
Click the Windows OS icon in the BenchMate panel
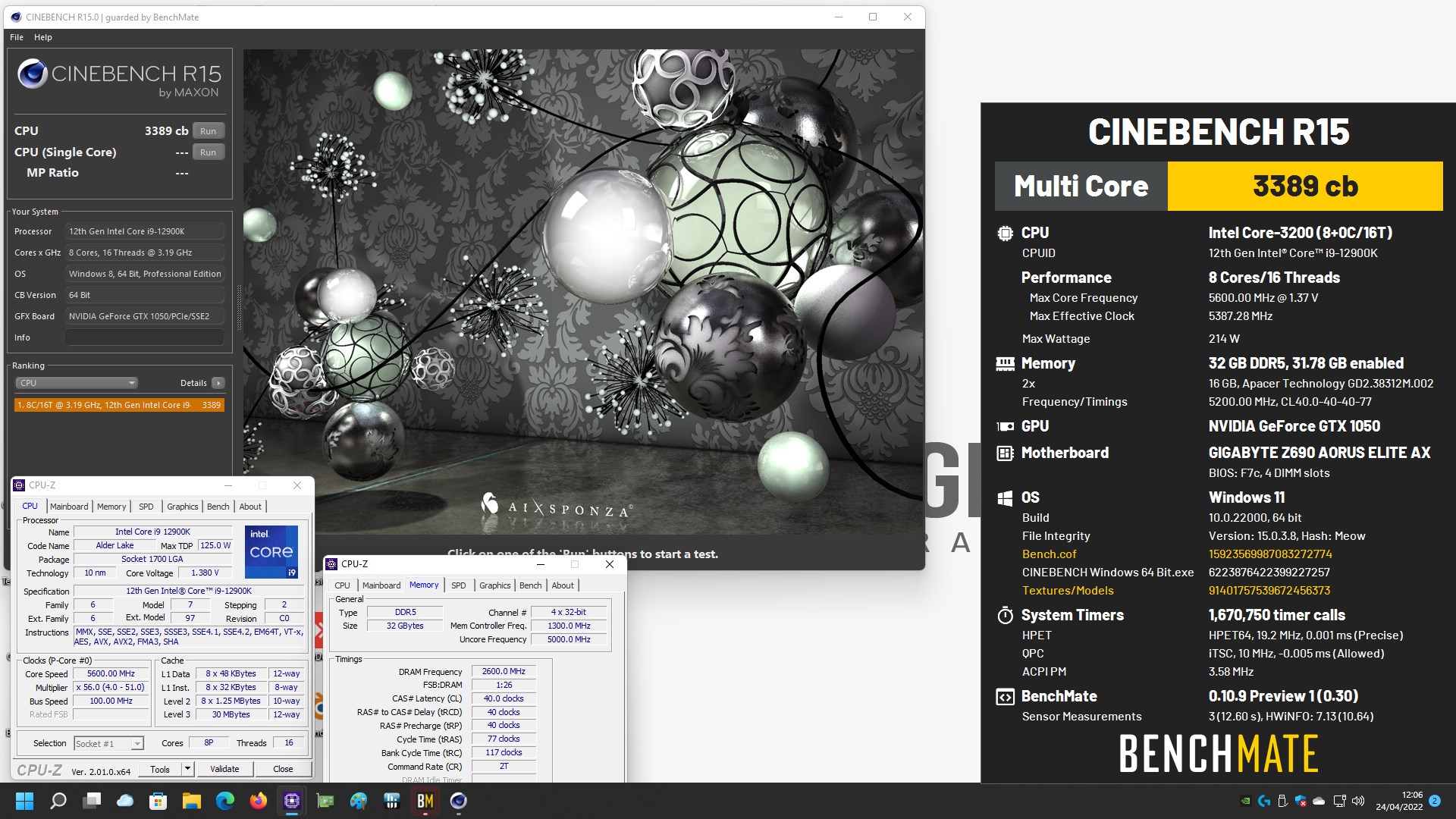pos(1005,498)
